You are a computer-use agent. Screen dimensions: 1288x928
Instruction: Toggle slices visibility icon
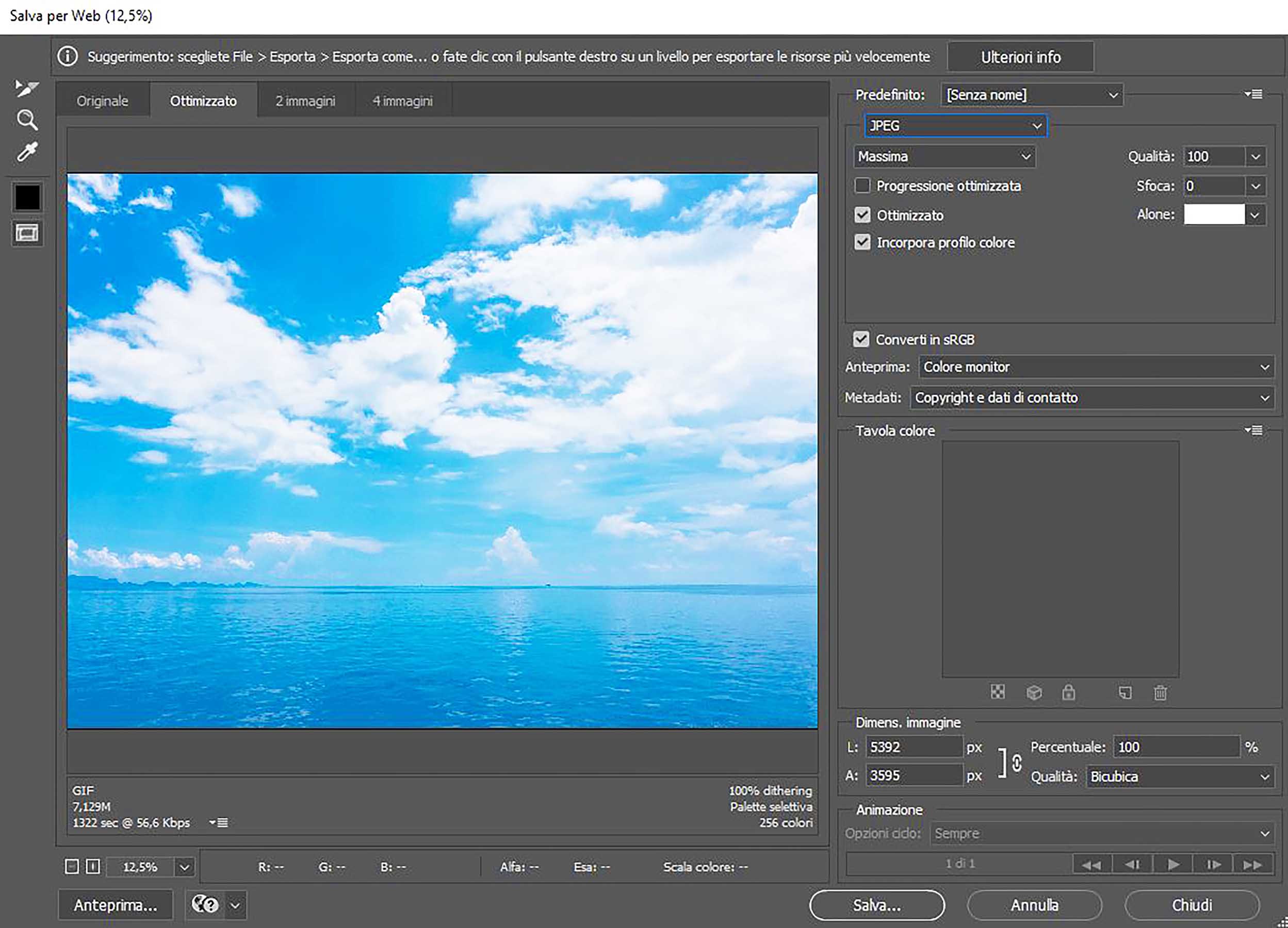coord(27,233)
